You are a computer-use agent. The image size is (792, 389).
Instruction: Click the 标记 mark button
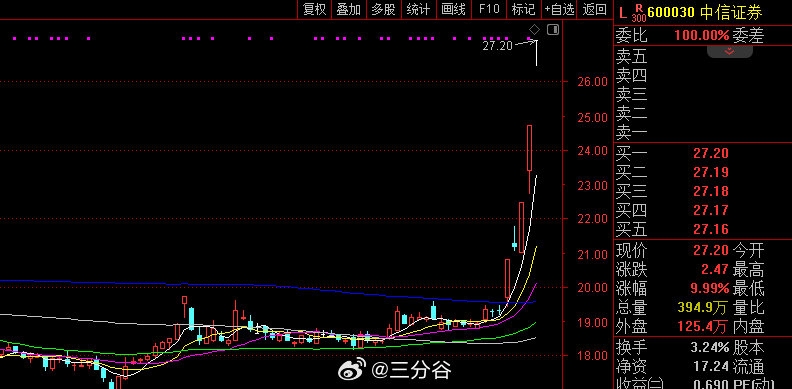(523, 9)
